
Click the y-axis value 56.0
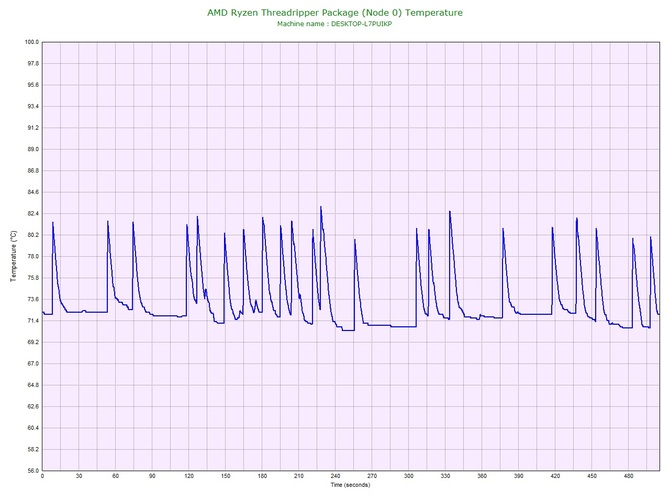click(x=33, y=471)
